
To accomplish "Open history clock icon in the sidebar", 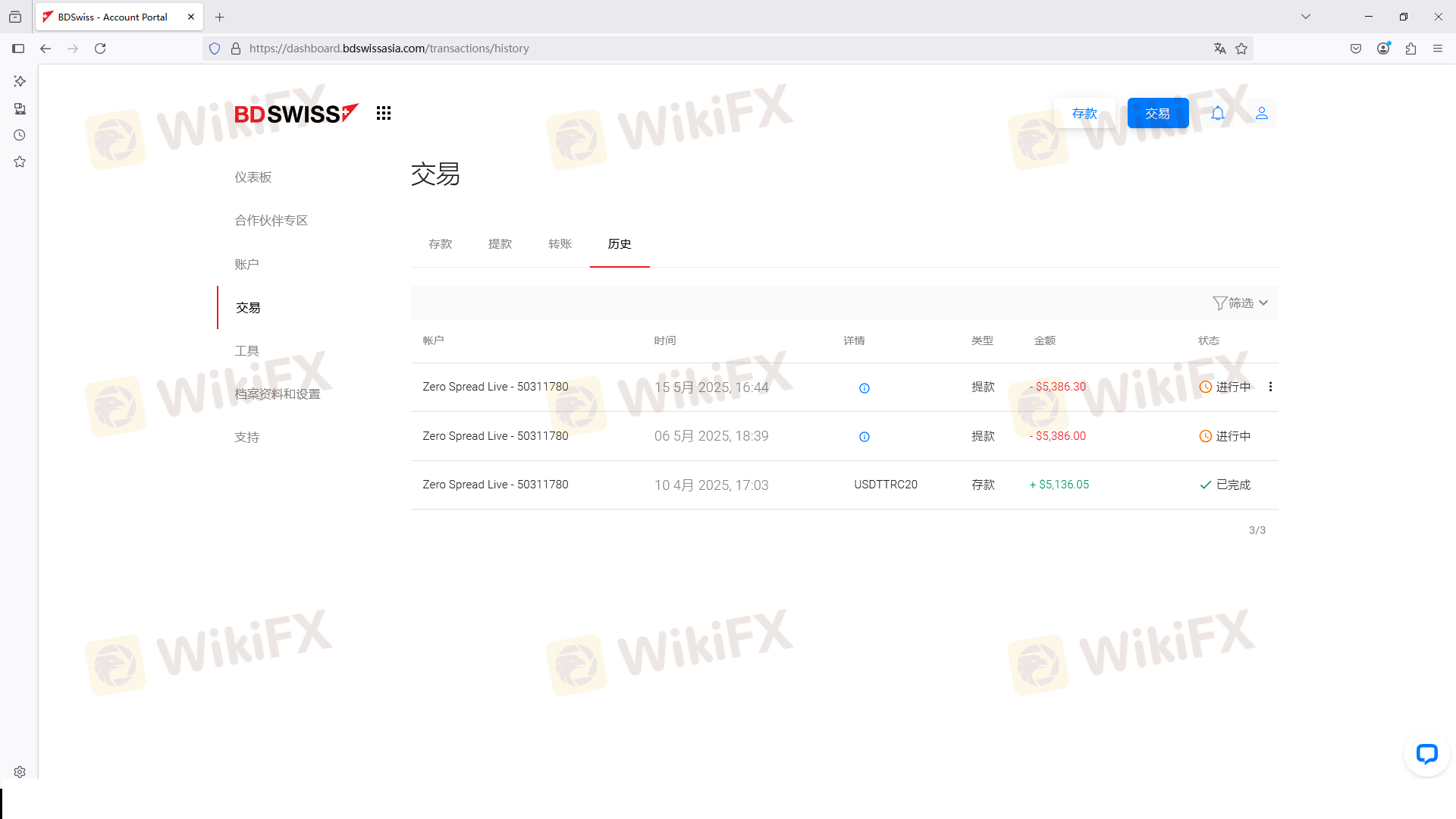I will point(20,135).
